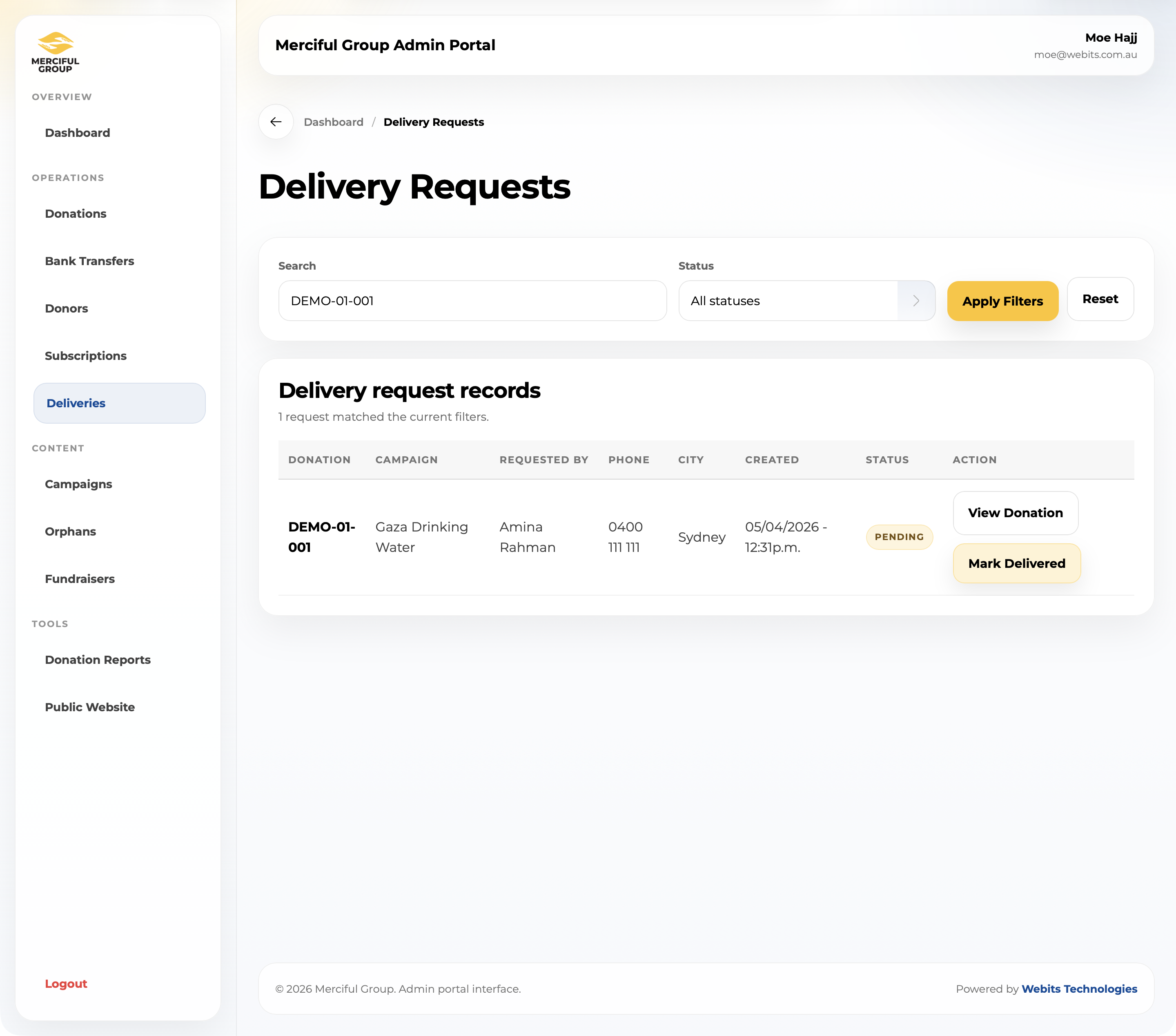Click the Gaza Drinking Water campaign cell
Viewport: 1176px width, 1036px height.
422,537
